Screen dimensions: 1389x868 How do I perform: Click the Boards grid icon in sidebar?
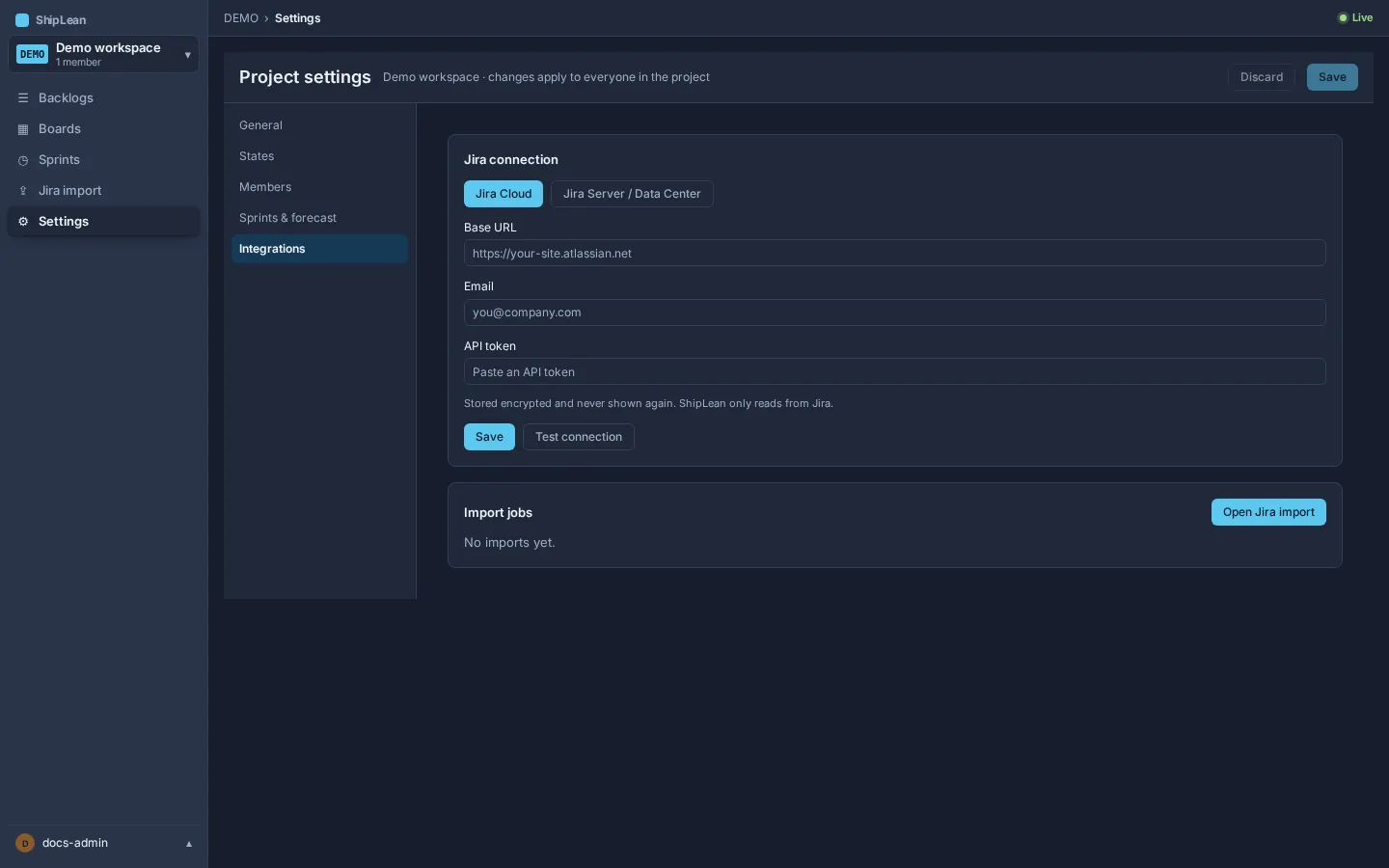point(23,129)
